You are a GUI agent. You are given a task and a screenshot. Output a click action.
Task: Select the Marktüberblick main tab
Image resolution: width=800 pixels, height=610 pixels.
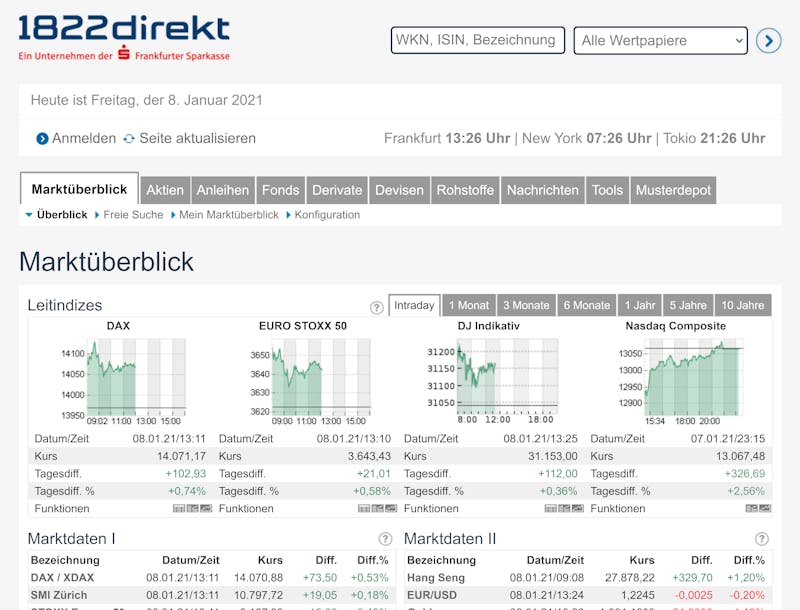pos(79,189)
